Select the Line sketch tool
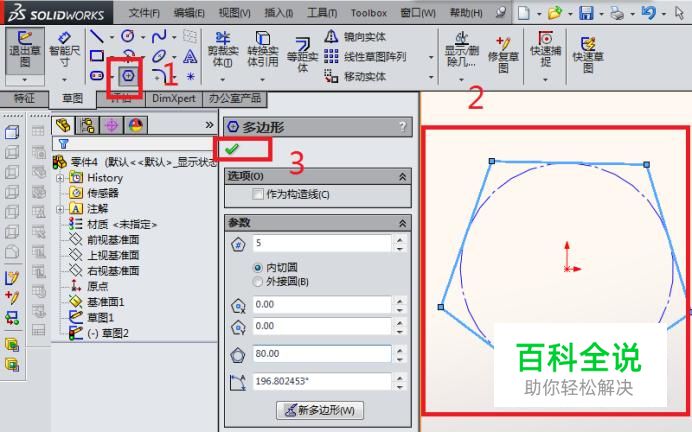692x432 pixels. [97, 36]
